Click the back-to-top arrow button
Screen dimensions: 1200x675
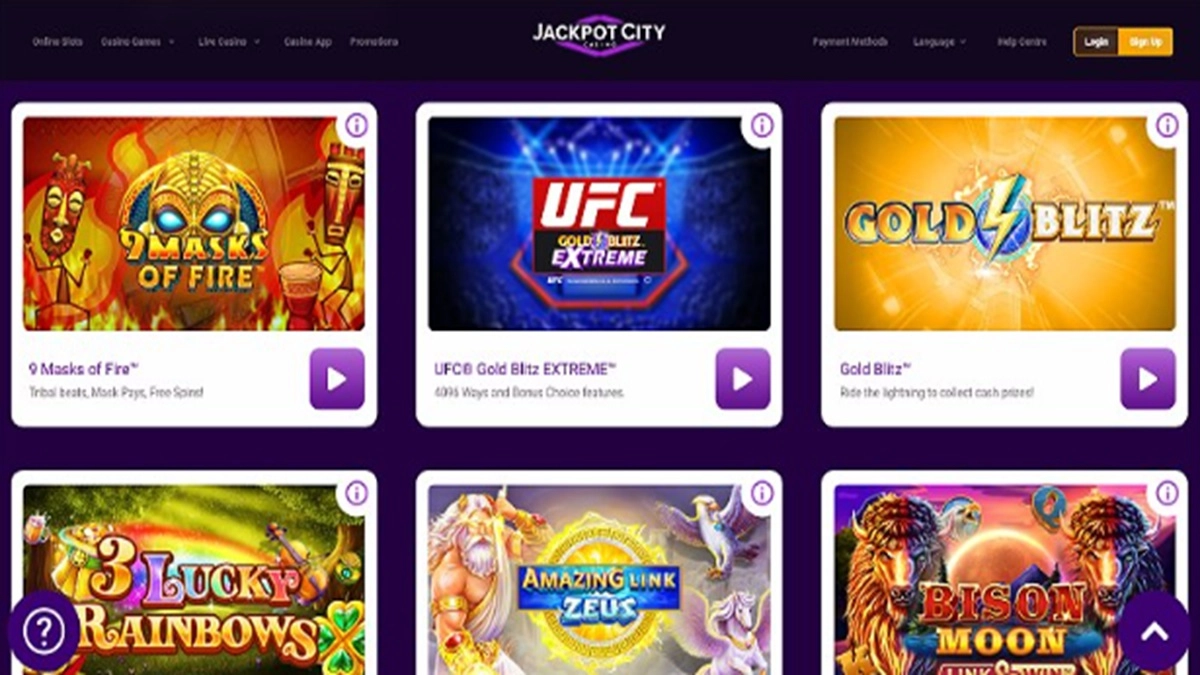click(x=1154, y=630)
